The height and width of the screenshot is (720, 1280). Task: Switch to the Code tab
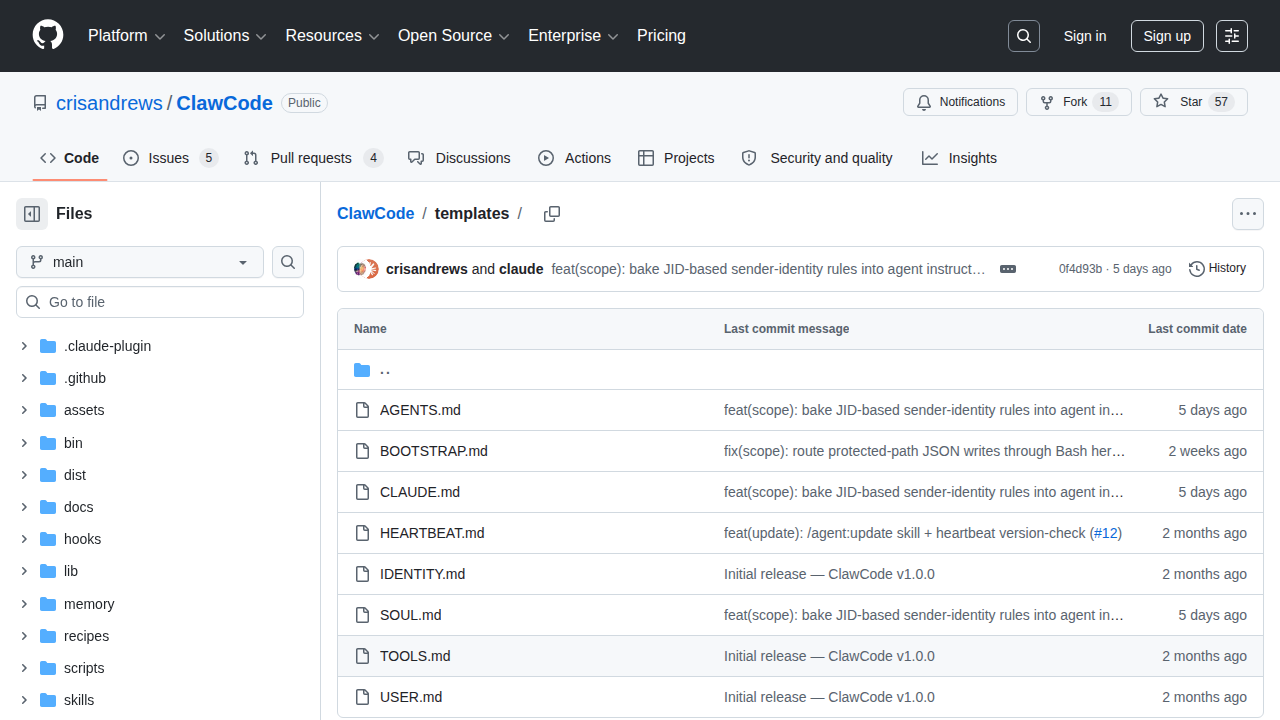pyautogui.click(x=70, y=158)
